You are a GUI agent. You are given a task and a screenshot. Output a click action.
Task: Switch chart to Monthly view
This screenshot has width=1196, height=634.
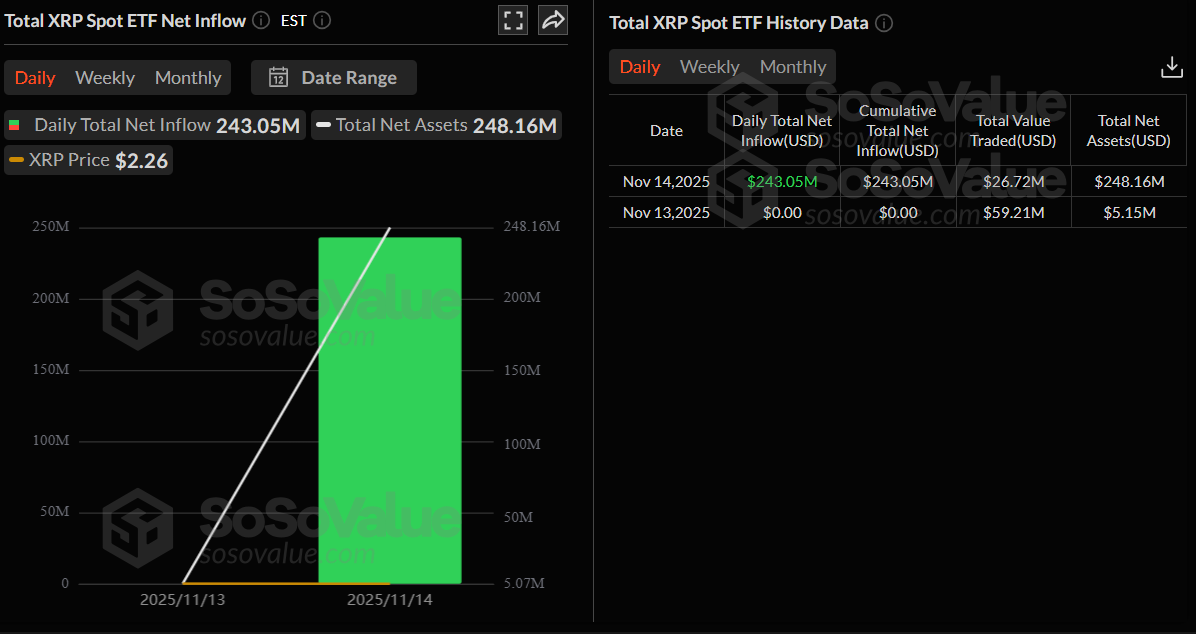click(x=188, y=78)
